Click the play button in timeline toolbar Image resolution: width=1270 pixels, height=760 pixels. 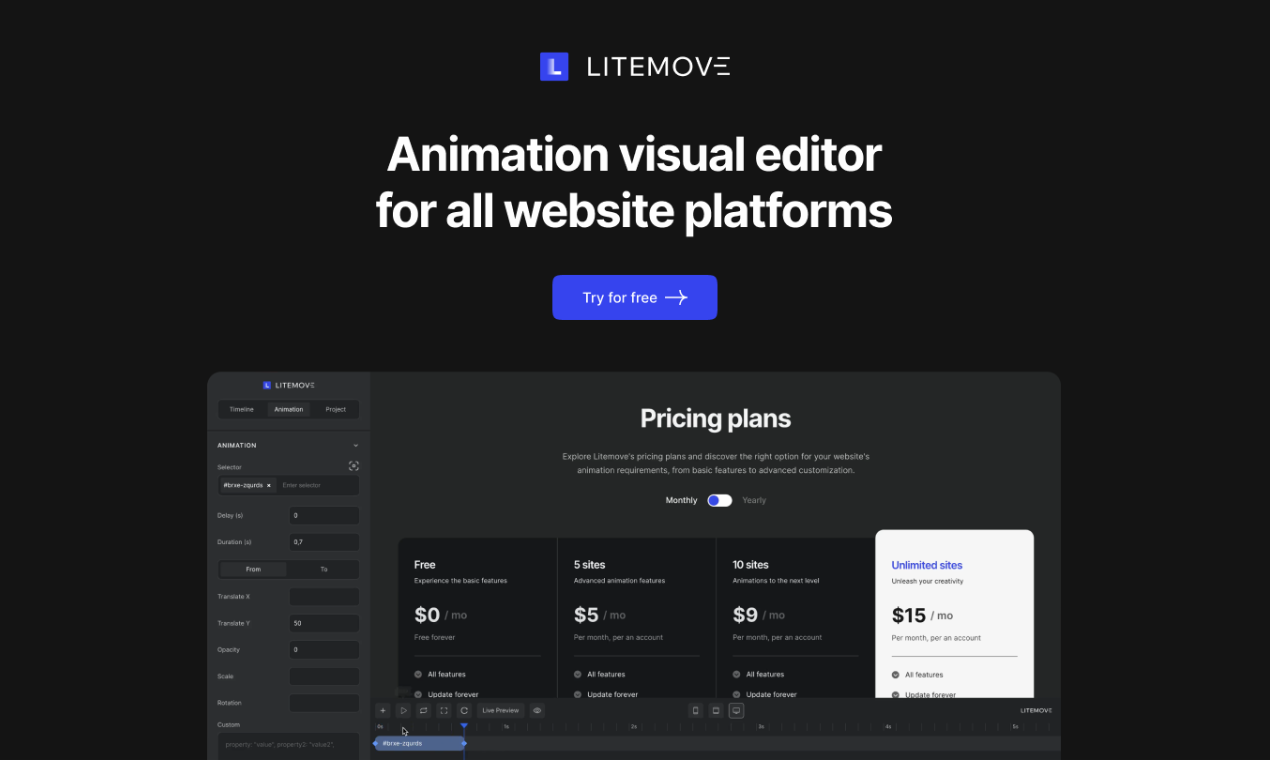[x=403, y=710]
